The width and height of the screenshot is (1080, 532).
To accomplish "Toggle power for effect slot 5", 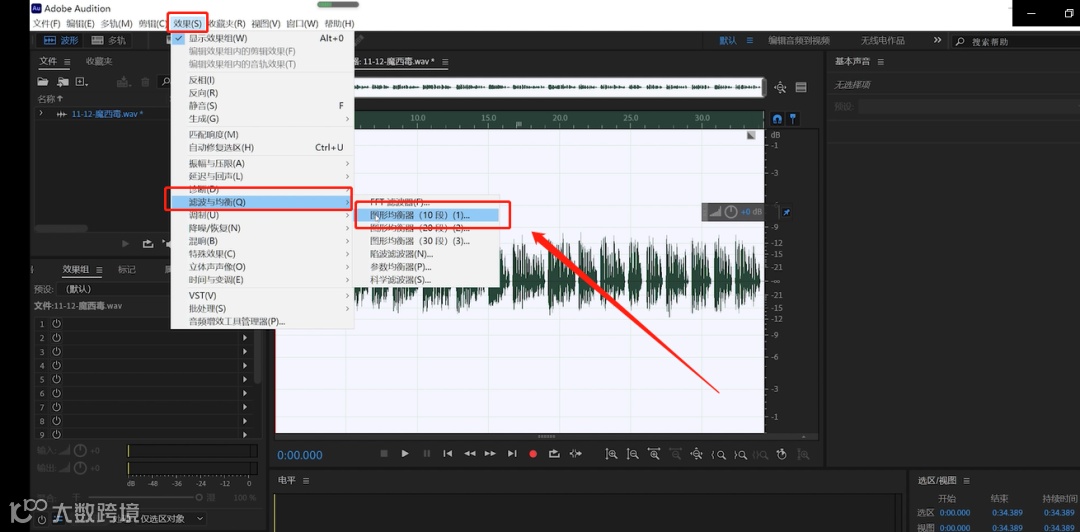I will point(56,379).
